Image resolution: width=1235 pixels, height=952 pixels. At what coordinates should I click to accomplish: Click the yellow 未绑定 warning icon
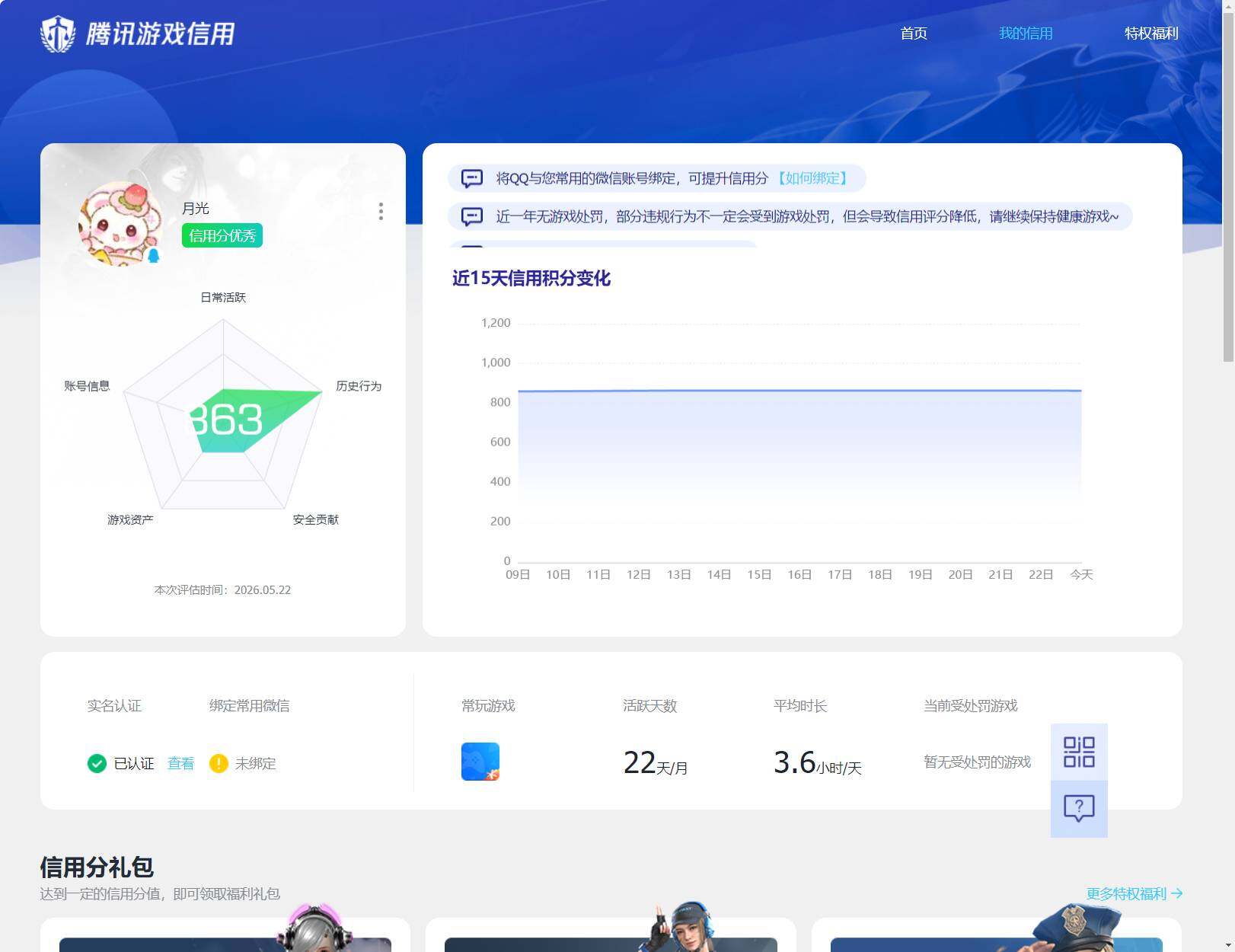(219, 763)
